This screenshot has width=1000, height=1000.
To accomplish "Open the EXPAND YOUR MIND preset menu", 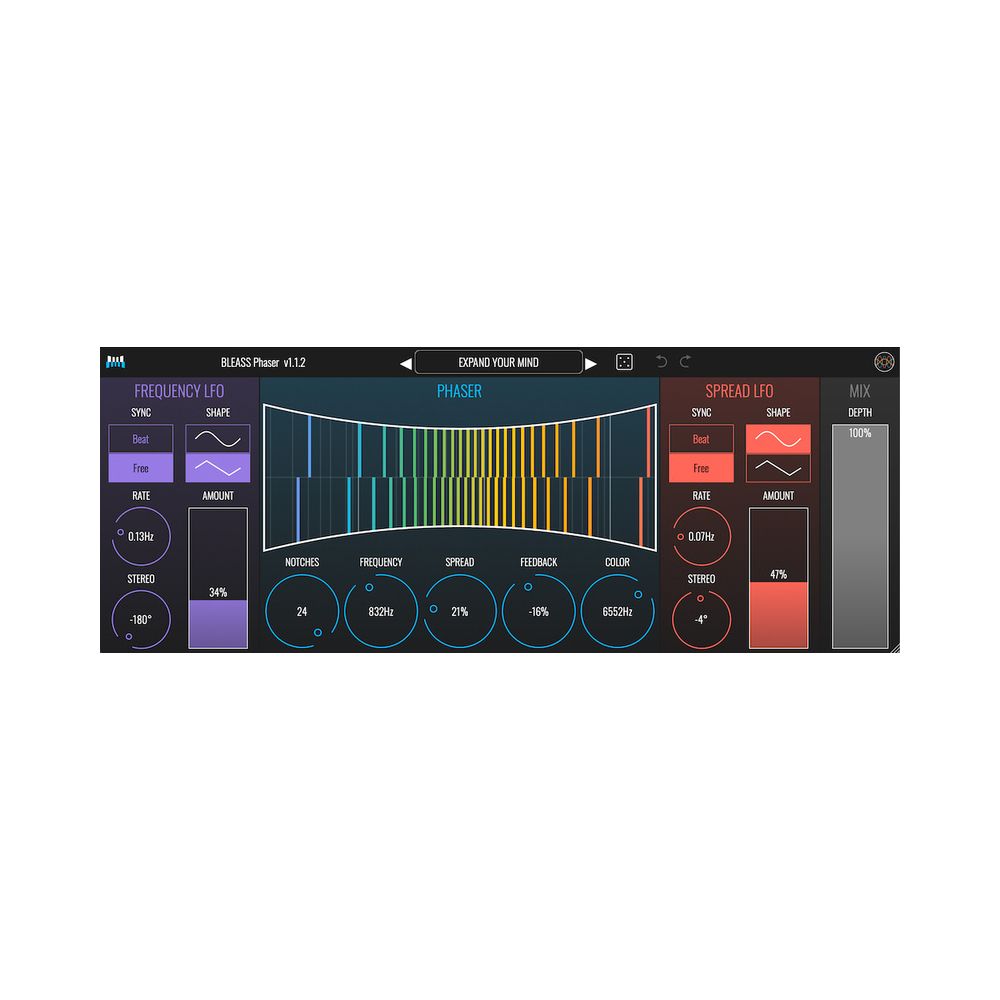I will (498, 362).
